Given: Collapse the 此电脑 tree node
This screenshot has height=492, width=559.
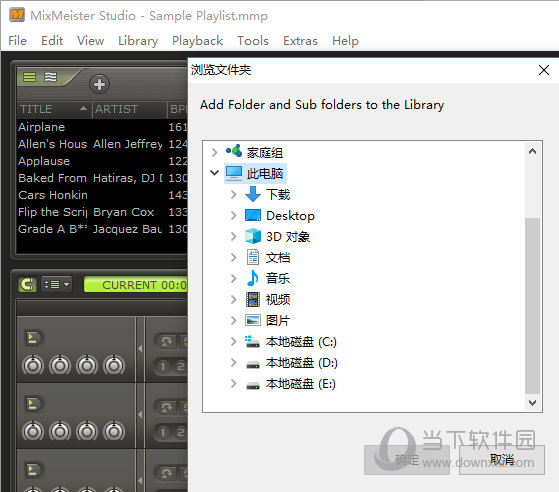Looking at the screenshot, I should [x=214, y=173].
